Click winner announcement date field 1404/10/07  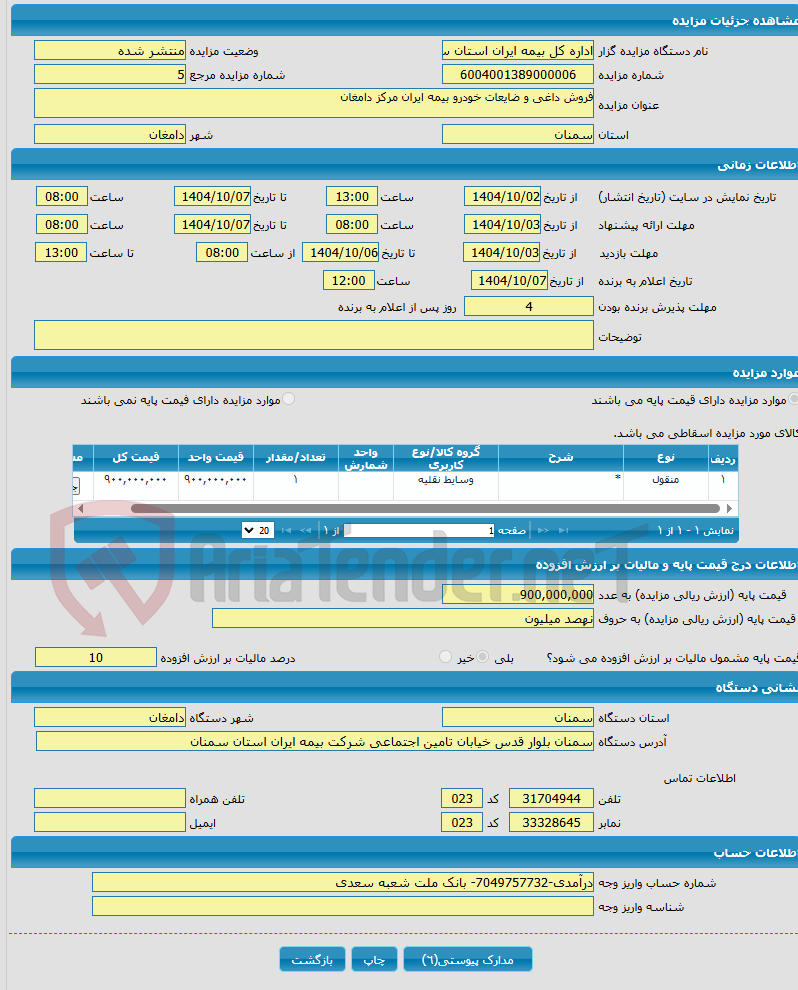[509, 280]
